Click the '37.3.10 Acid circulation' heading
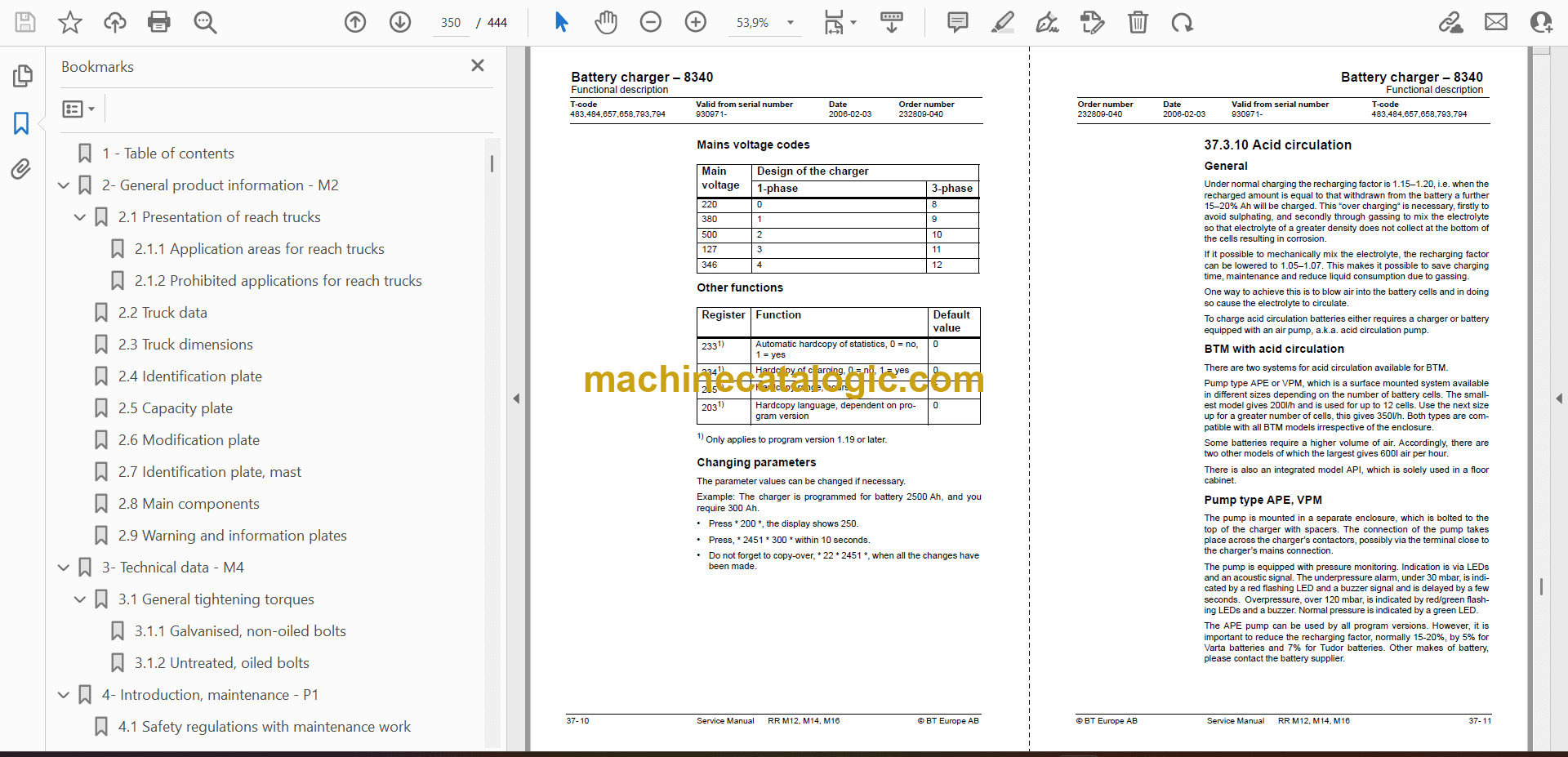 1277,145
